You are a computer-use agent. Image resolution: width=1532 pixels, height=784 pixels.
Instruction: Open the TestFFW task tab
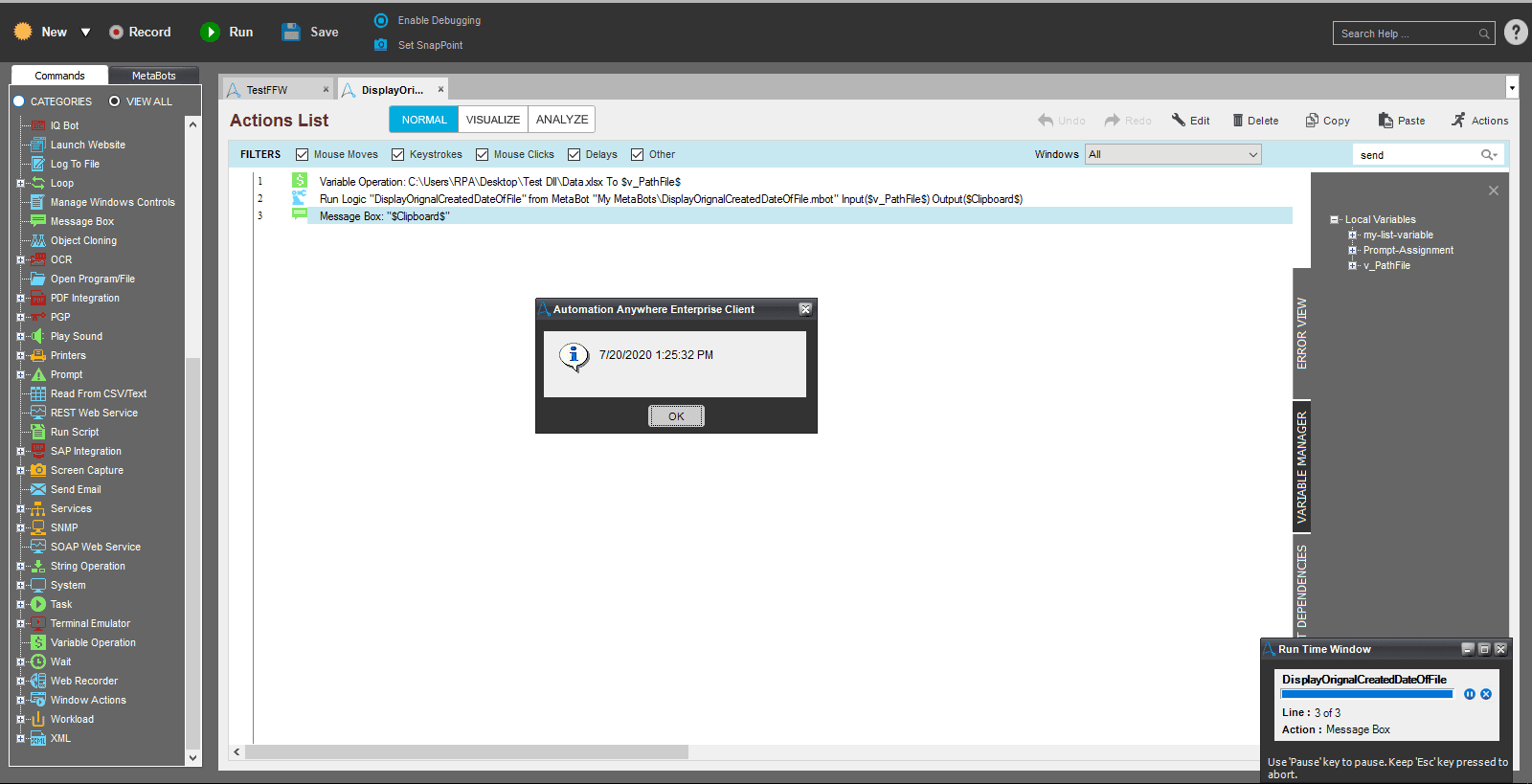(278, 90)
